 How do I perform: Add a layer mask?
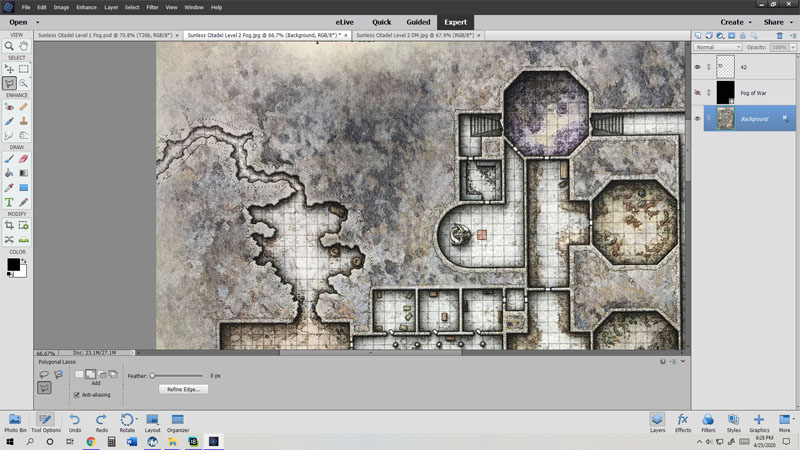click(x=732, y=36)
